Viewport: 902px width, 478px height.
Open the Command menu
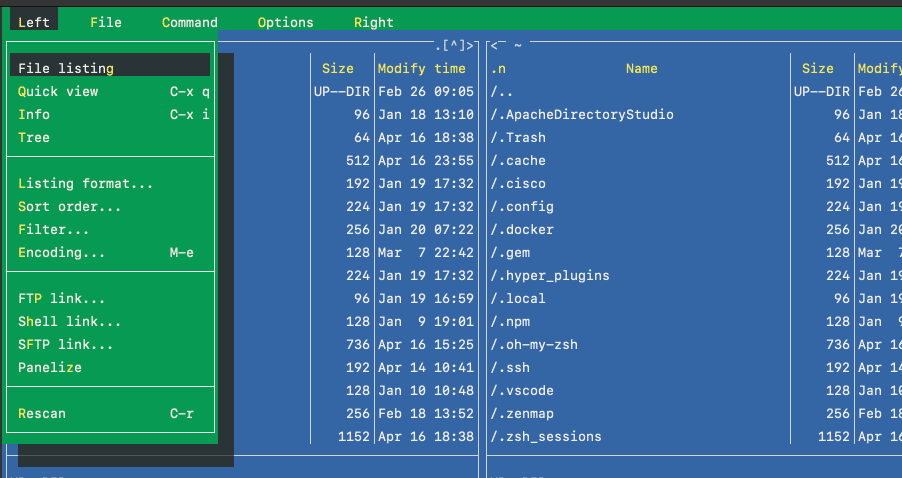pyautogui.click(x=189, y=22)
